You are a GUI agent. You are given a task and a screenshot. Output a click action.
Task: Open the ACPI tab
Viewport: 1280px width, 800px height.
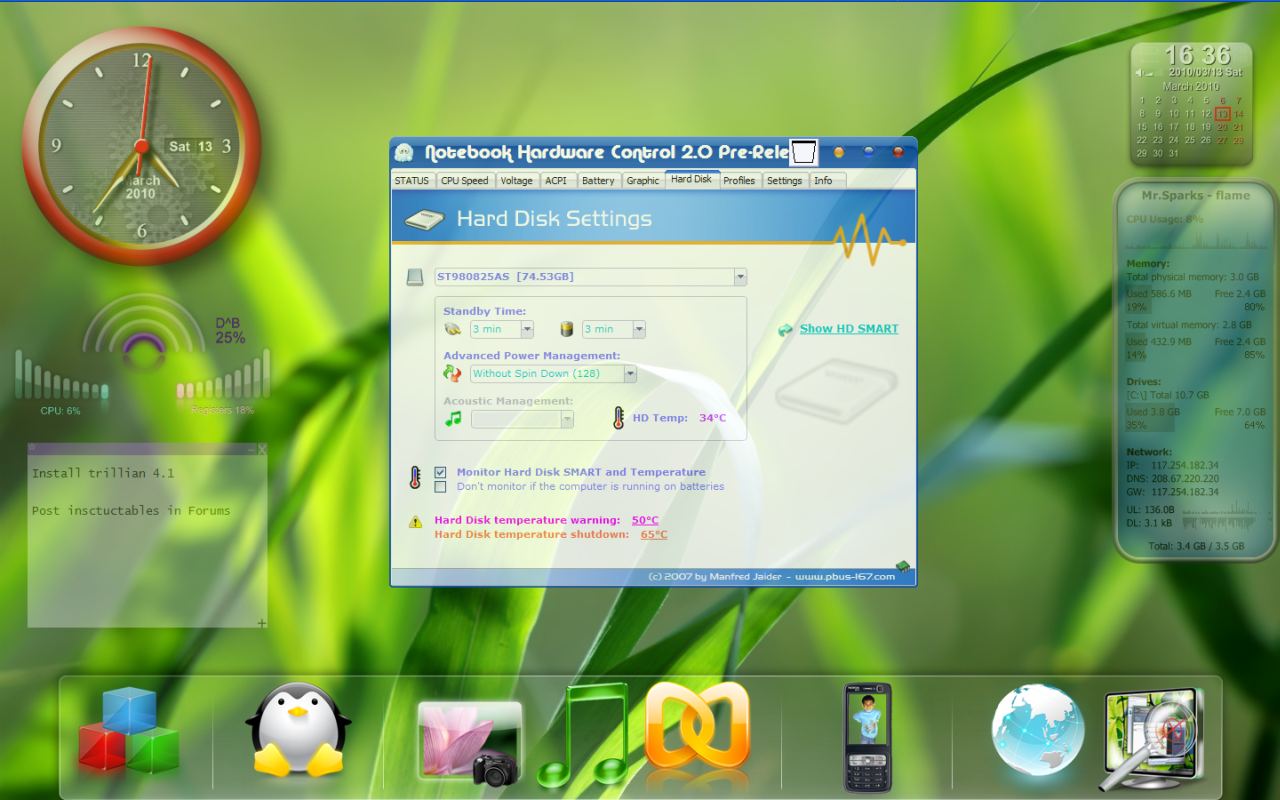(x=556, y=181)
